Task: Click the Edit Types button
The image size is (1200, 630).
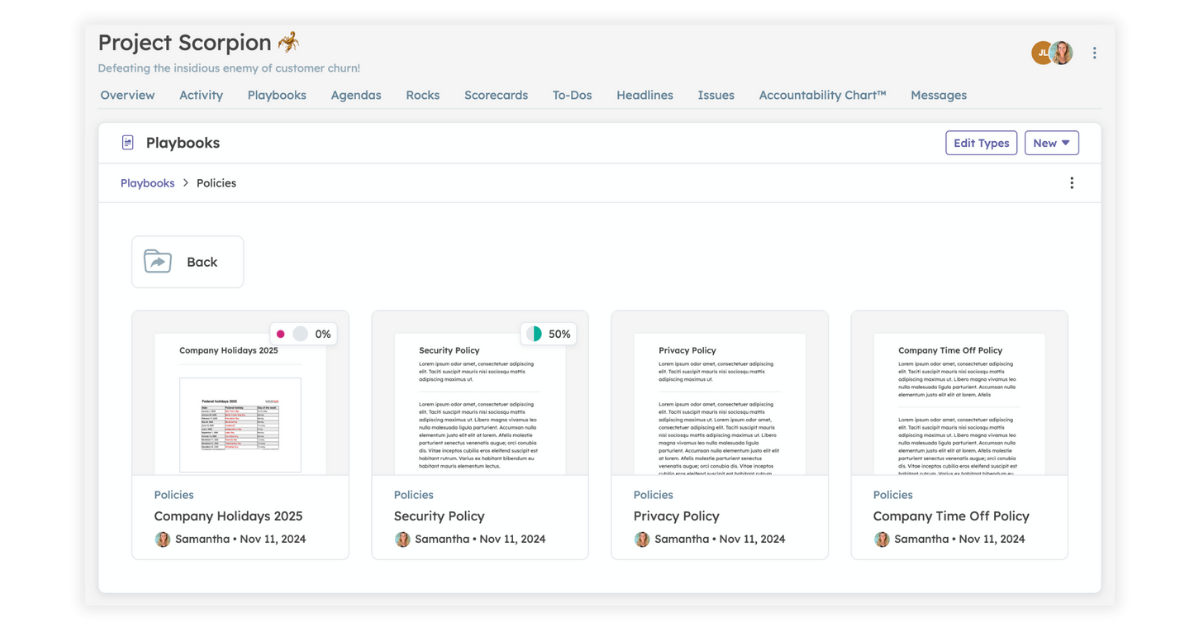Action: (981, 143)
